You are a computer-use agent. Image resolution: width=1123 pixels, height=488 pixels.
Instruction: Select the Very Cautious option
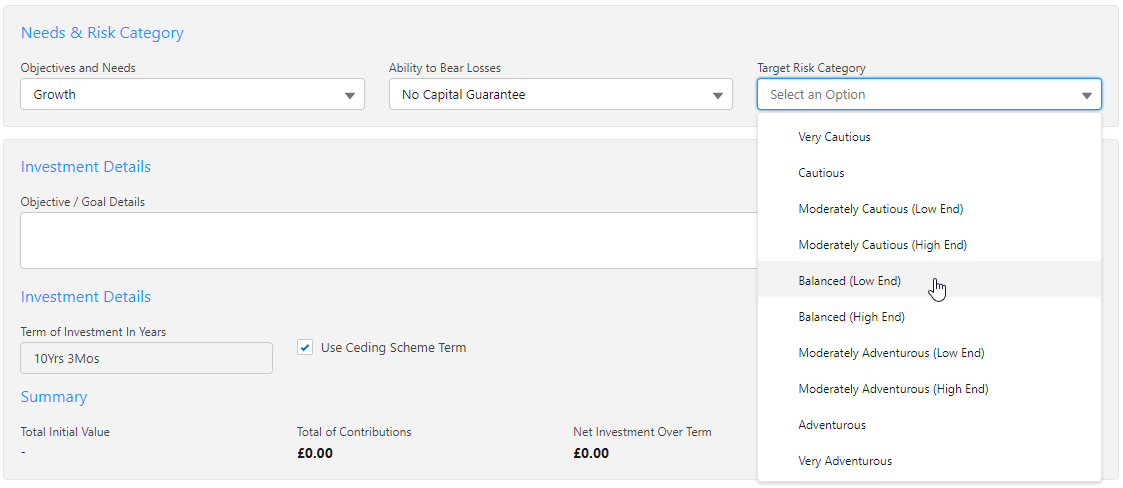pyautogui.click(x=834, y=137)
